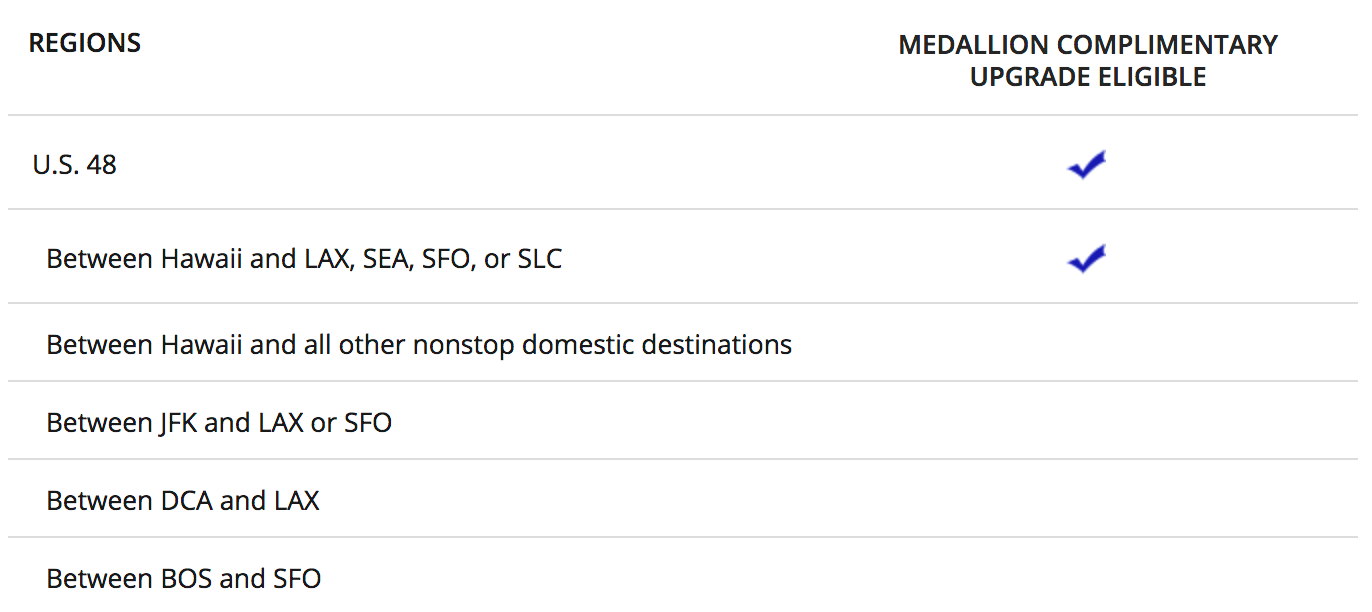Click the Between JFK and LAX or SFO row label
Image resolution: width=1372 pixels, height=612 pixels.
tap(219, 423)
